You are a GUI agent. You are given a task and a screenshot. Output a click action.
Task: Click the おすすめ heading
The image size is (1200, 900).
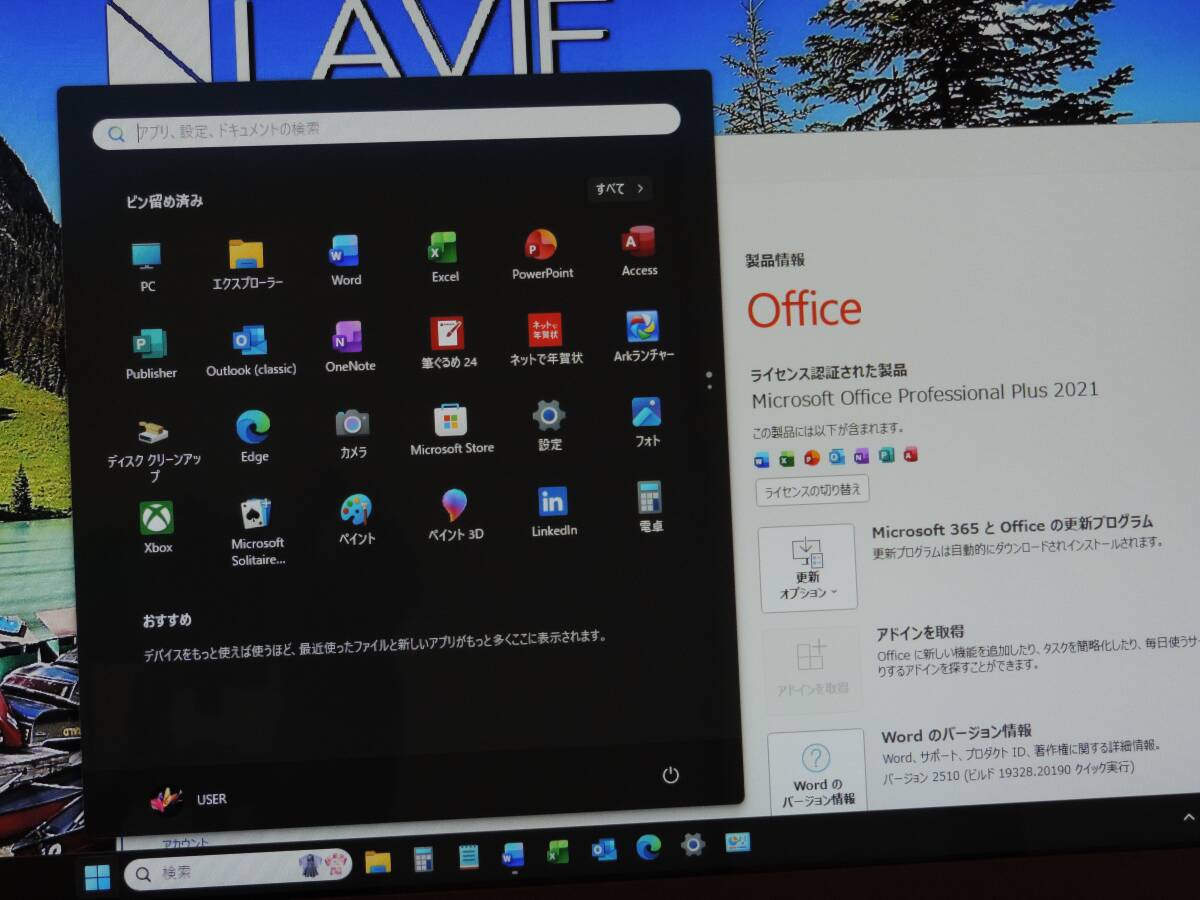pyautogui.click(x=166, y=620)
